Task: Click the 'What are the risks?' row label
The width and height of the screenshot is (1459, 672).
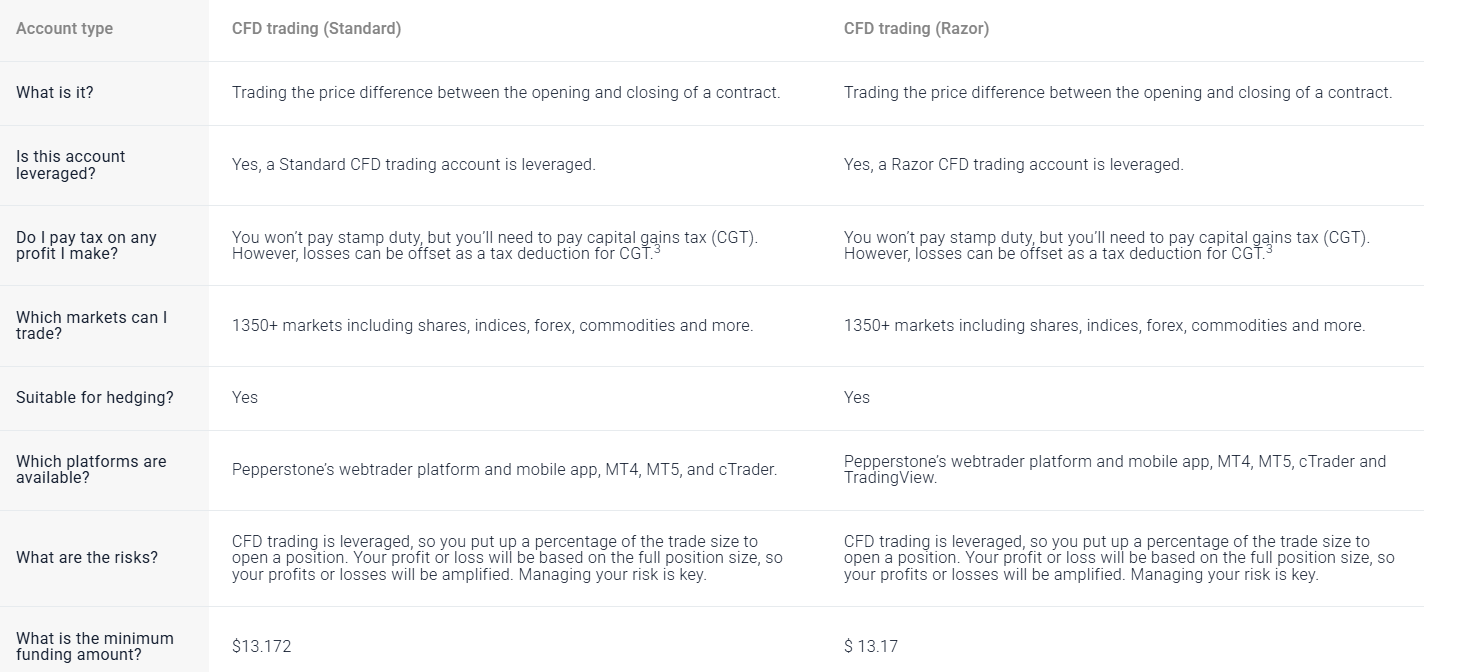Action: click(x=87, y=558)
